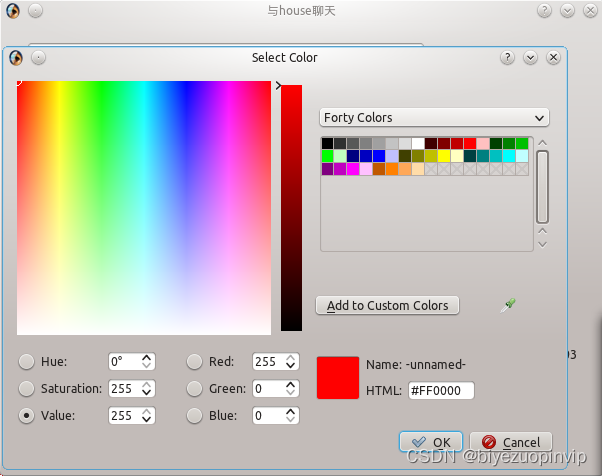Increase the Green value with up arrow

[291, 384]
